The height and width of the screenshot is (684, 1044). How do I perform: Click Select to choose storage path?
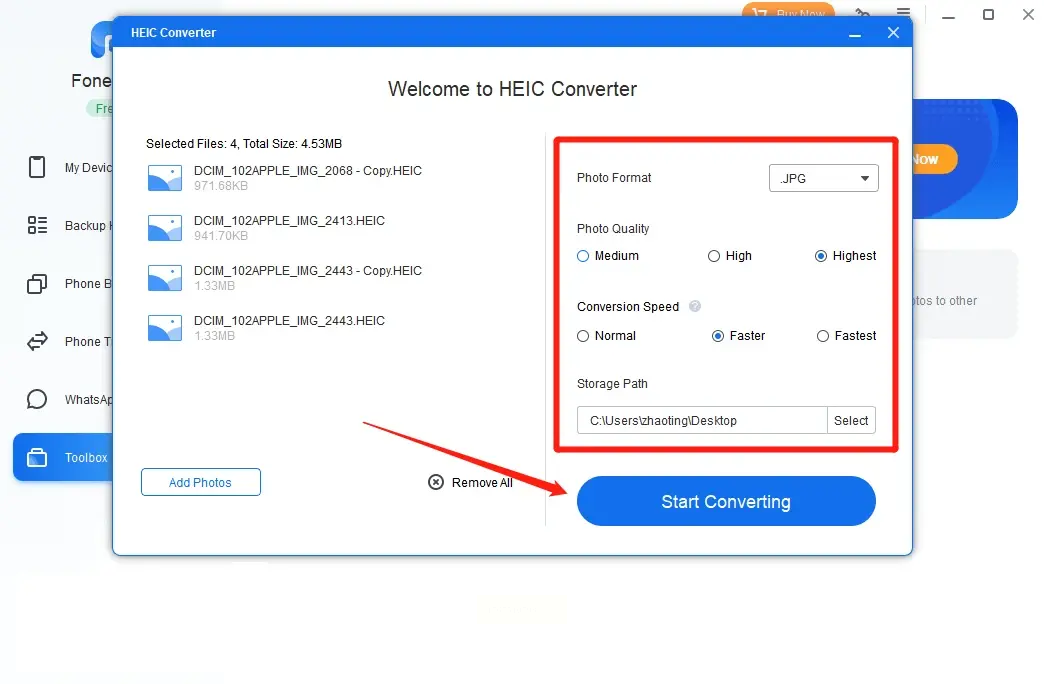pos(851,420)
